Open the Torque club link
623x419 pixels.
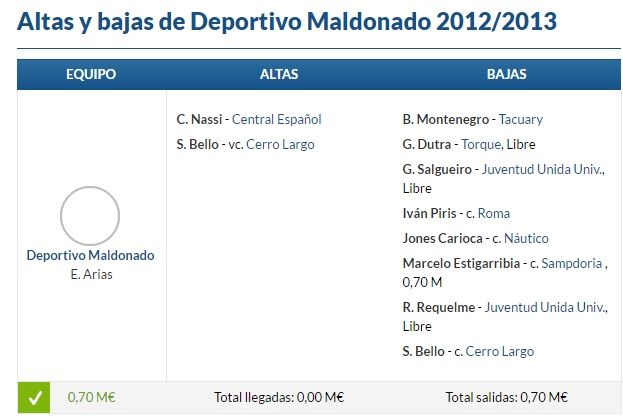click(481, 145)
